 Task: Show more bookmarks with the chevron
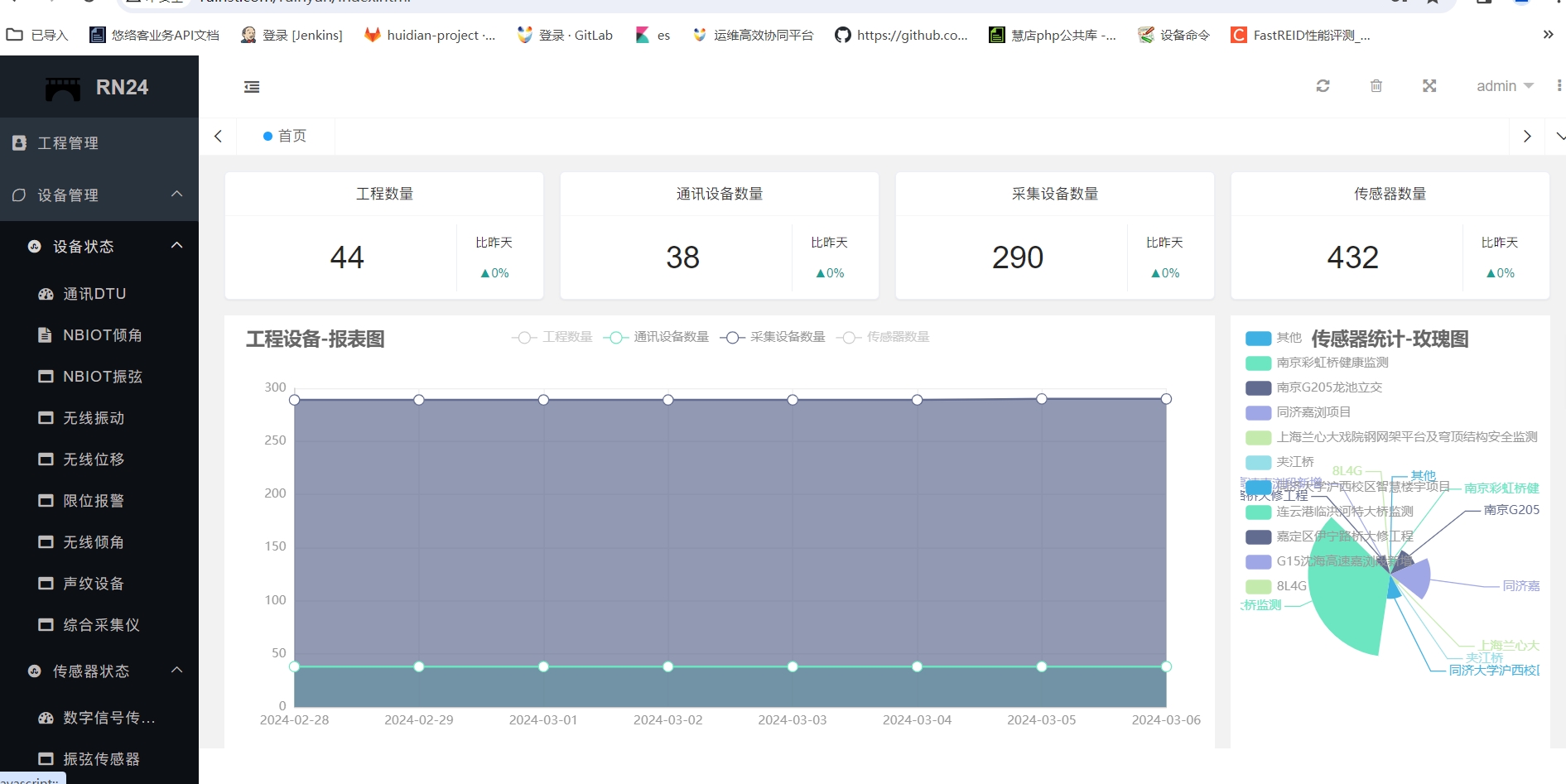[x=1548, y=35]
